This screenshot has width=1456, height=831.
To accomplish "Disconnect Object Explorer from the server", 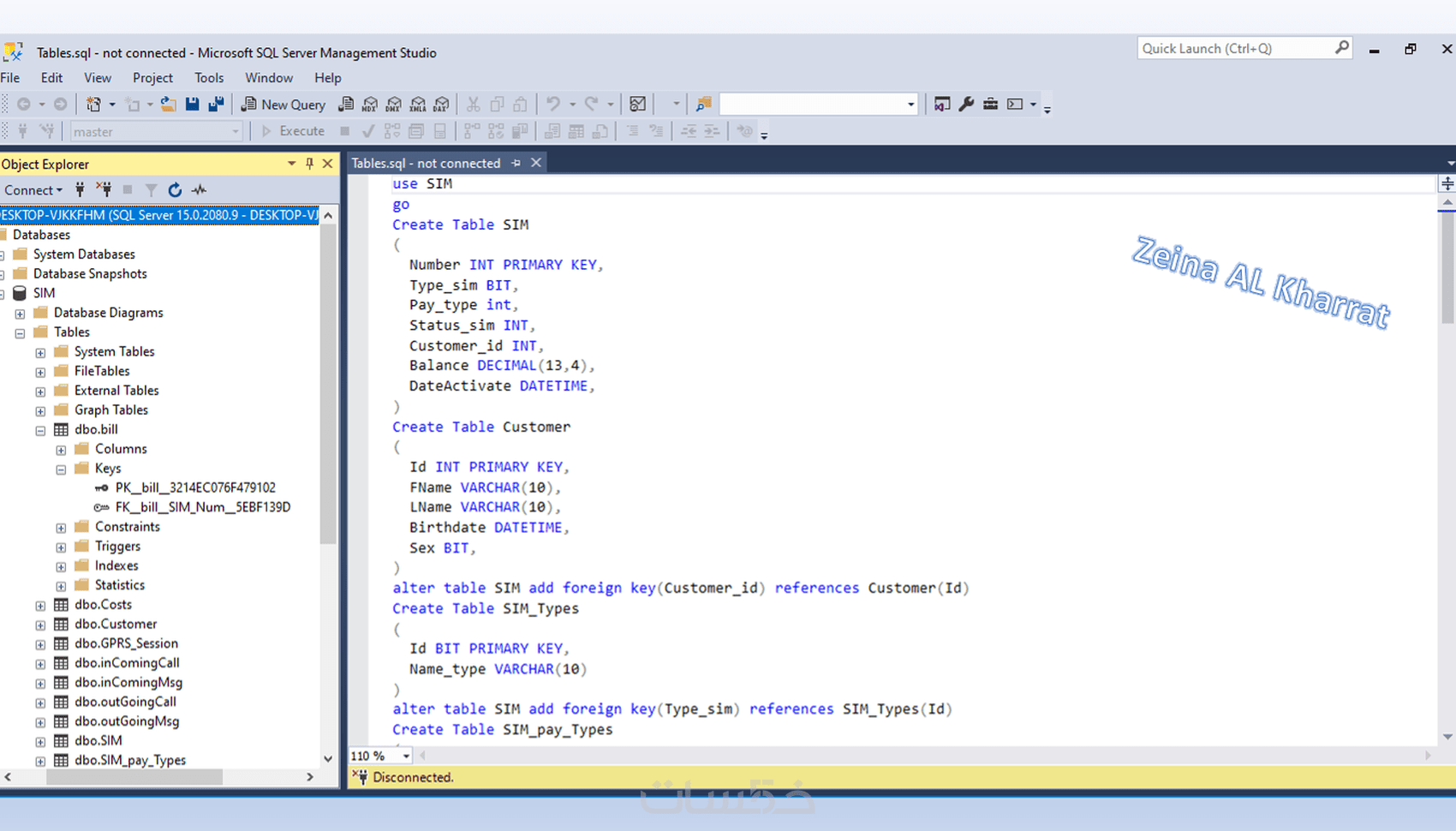I will 104,189.
